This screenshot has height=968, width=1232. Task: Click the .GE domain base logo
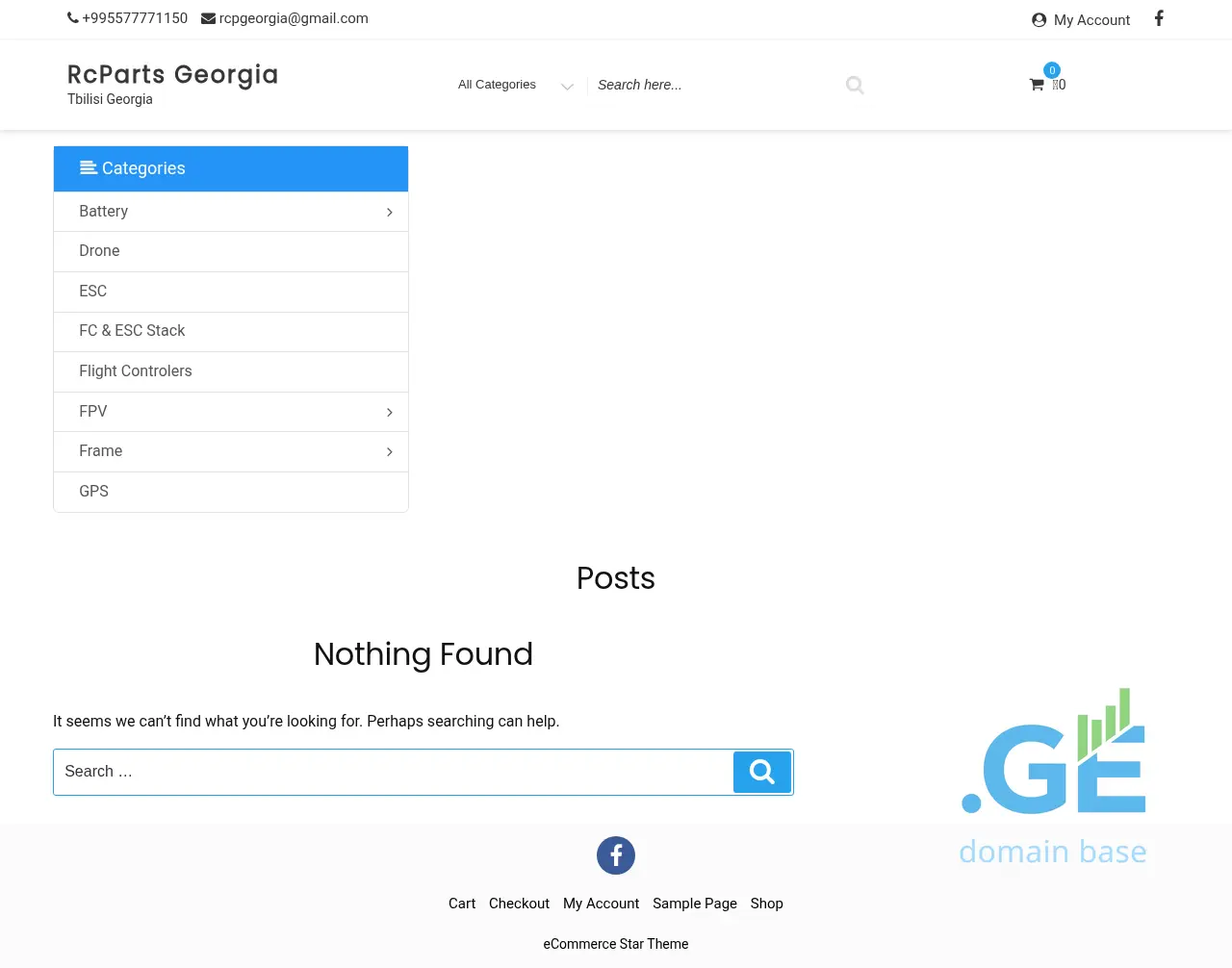tap(1054, 777)
